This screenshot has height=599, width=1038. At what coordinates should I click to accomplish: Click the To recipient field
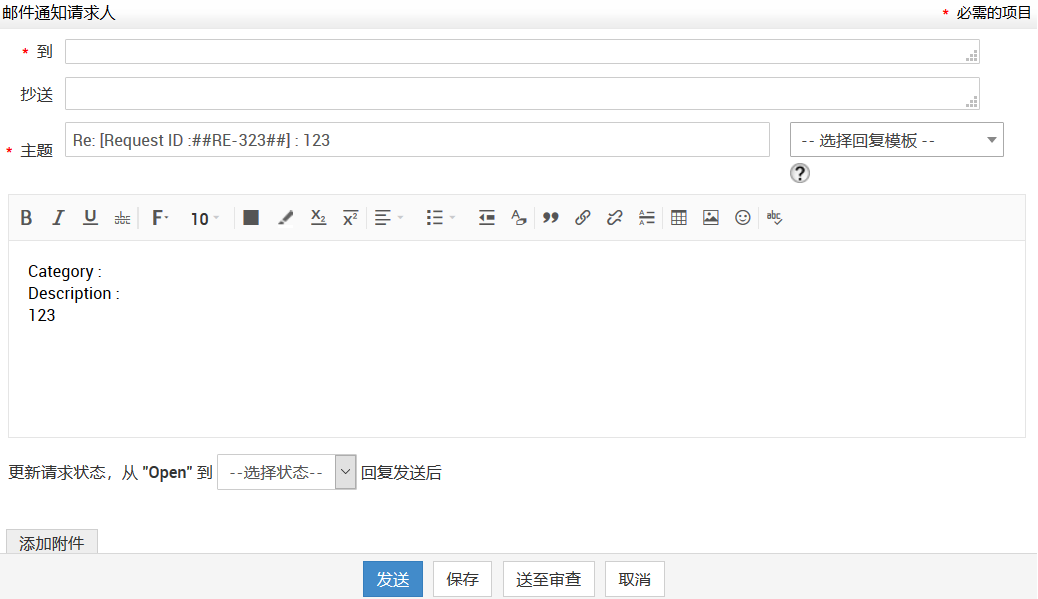tap(522, 52)
